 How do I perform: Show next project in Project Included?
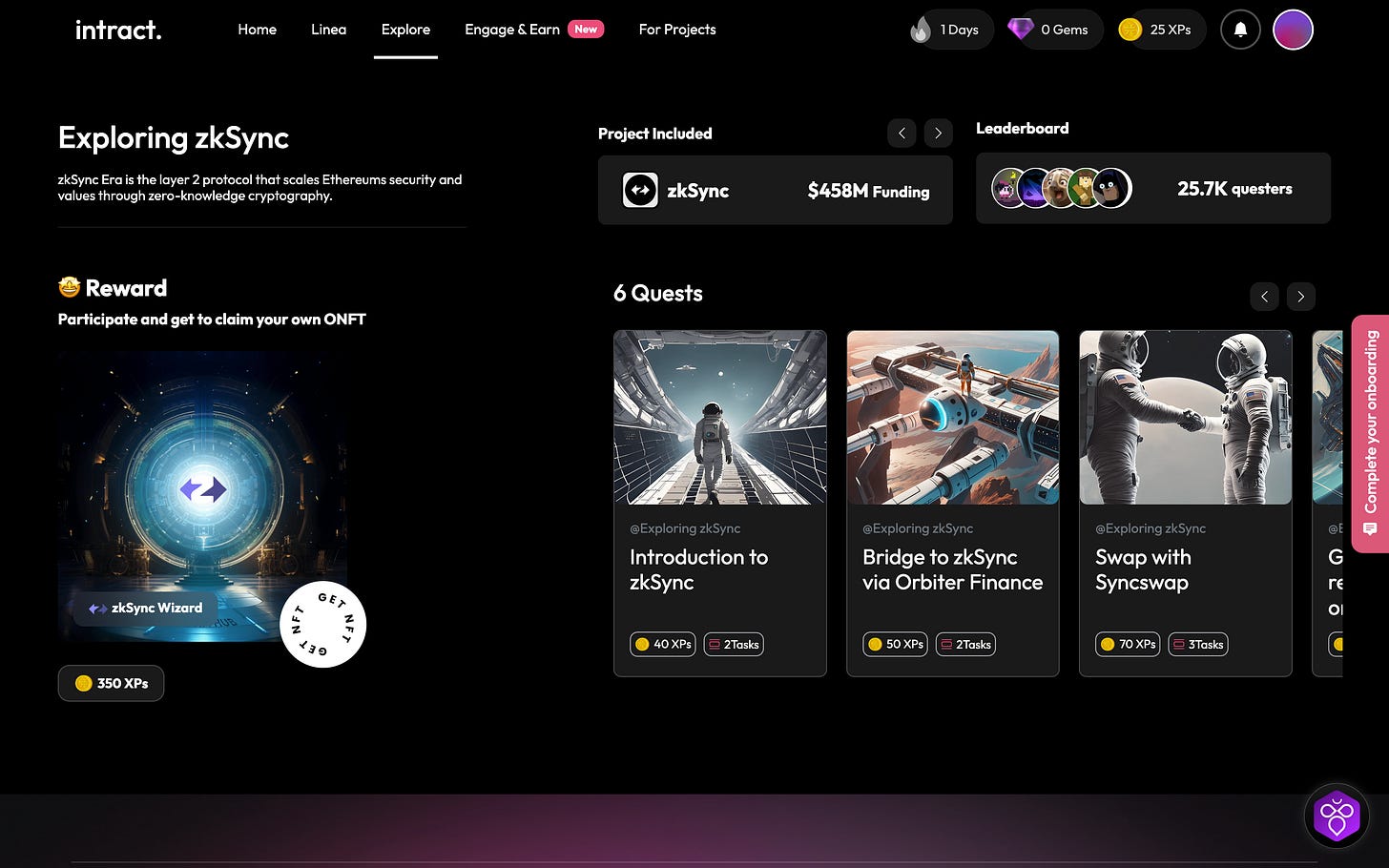click(x=938, y=134)
